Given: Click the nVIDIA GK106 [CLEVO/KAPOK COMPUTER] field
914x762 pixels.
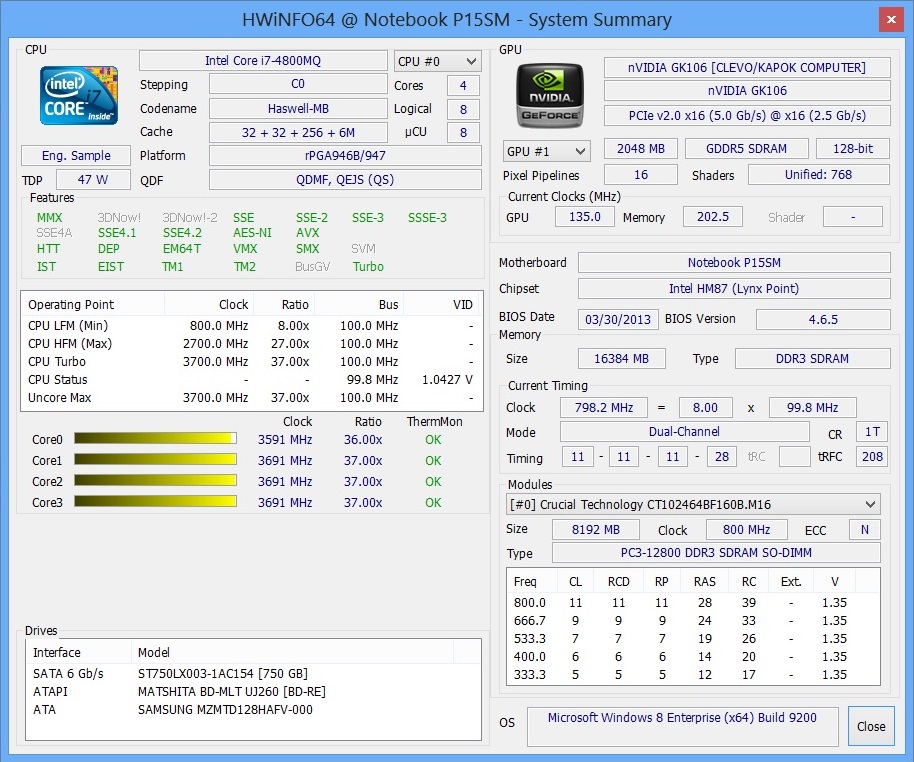Looking at the screenshot, I should click(747, 68).
